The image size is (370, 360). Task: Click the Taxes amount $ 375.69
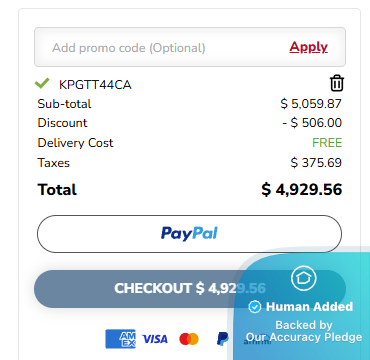pyautogui.click(x=316, y=163)
